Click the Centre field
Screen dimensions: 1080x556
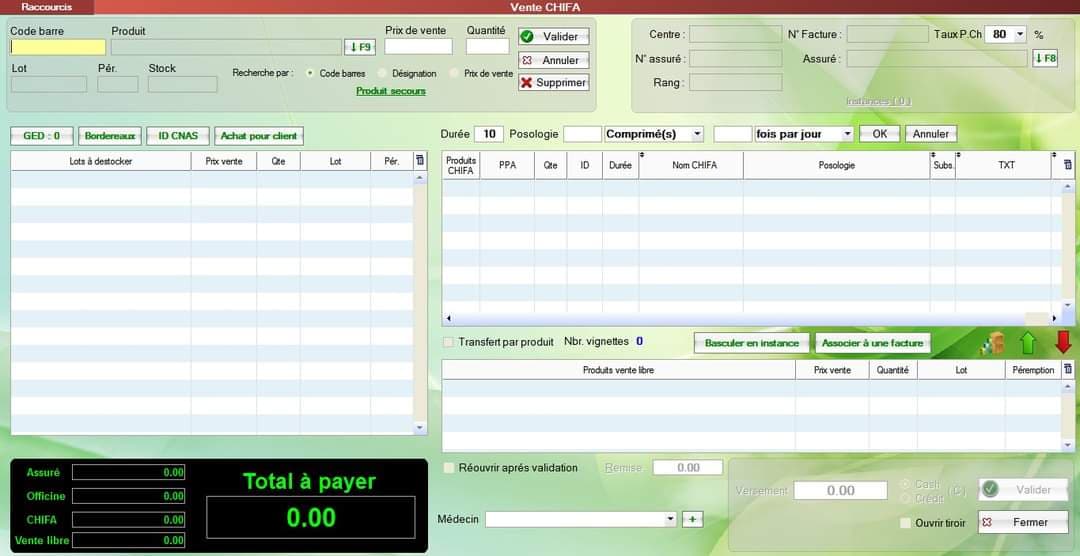736,34
